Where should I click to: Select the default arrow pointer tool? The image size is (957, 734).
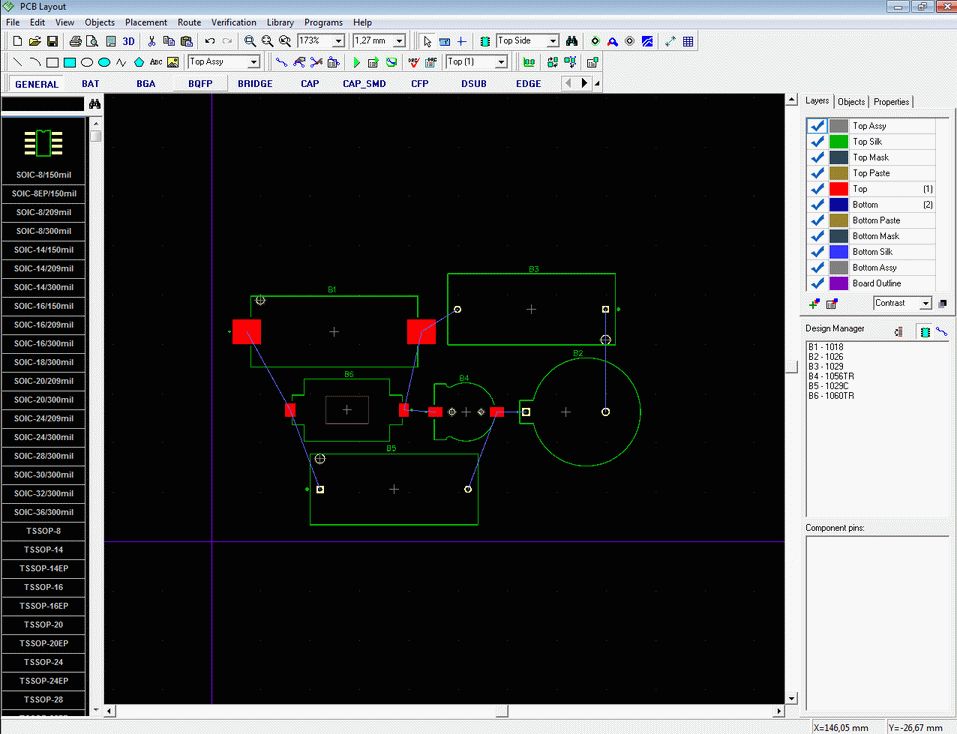pos(427,41)
